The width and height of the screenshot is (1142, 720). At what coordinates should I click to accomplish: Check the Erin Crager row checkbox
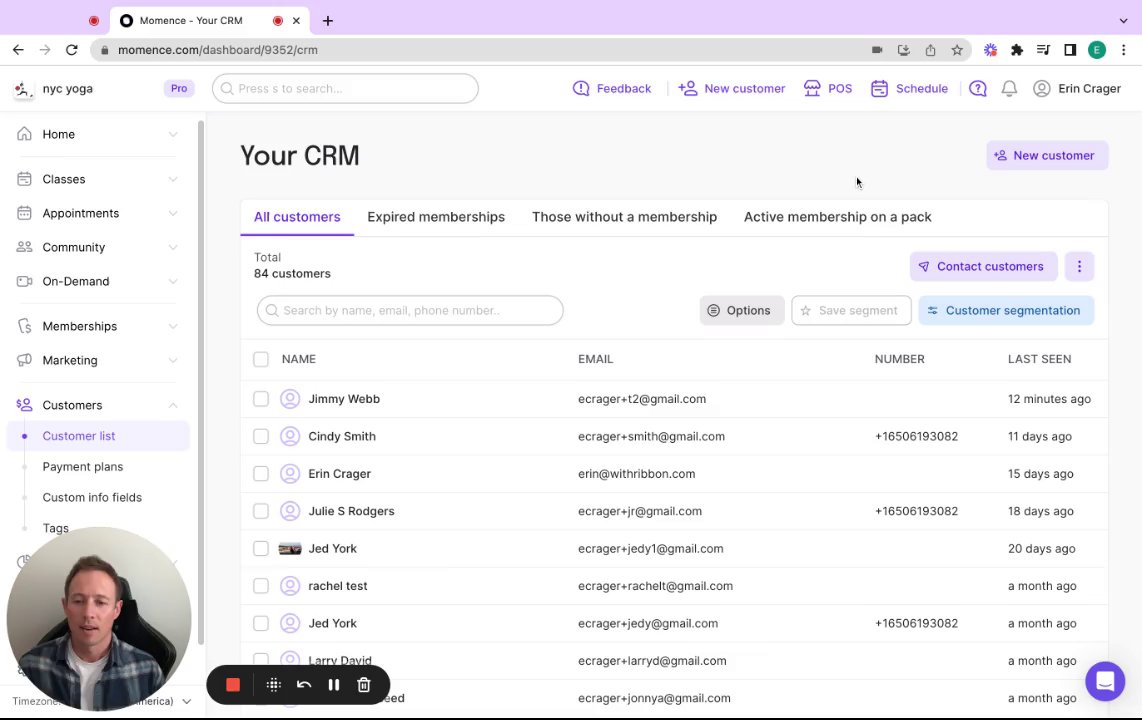[x=261, y=473]
